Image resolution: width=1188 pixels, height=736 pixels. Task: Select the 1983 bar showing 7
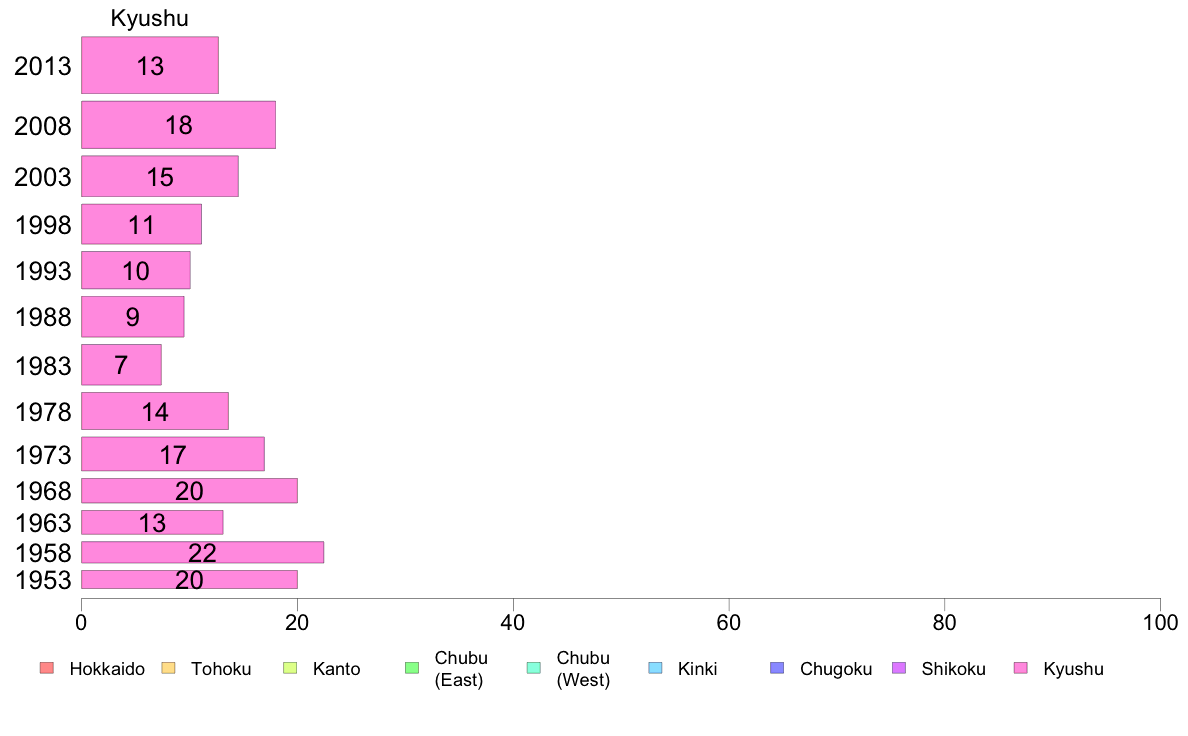pos(121,365)
